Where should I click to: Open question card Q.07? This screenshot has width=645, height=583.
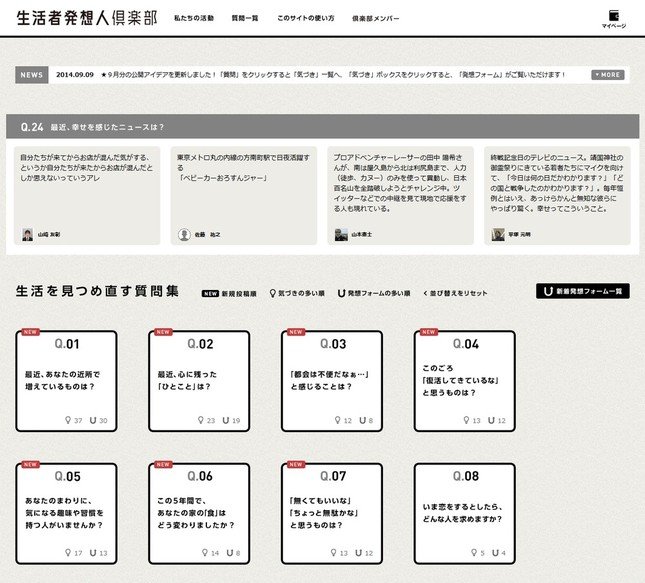point(332,513)
